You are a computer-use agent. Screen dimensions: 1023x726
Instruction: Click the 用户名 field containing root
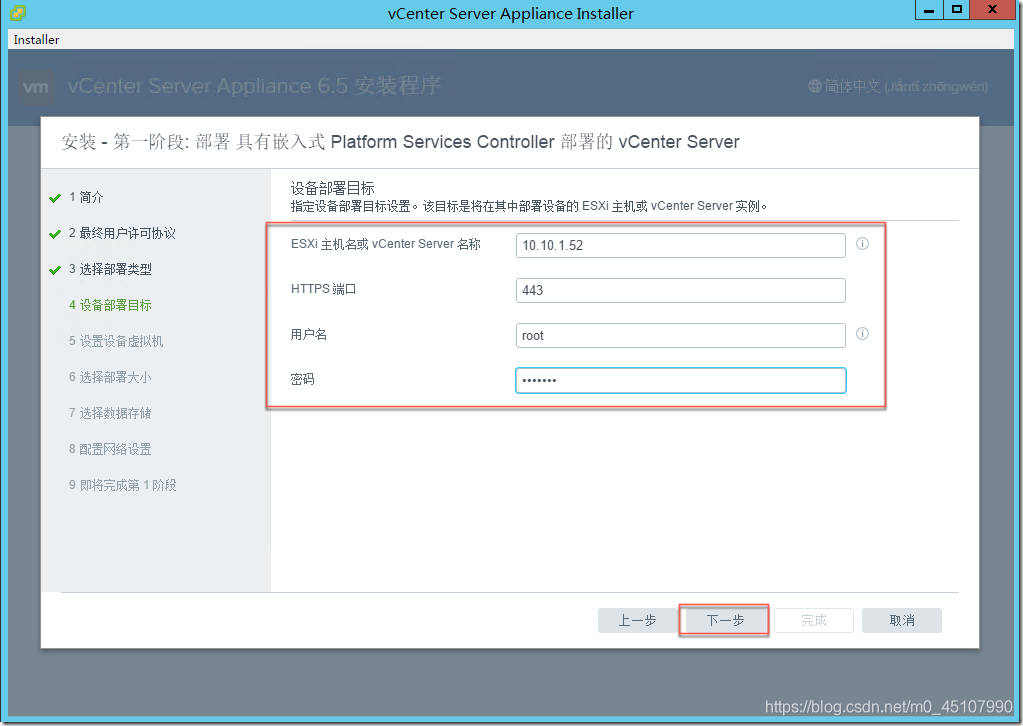680,335
